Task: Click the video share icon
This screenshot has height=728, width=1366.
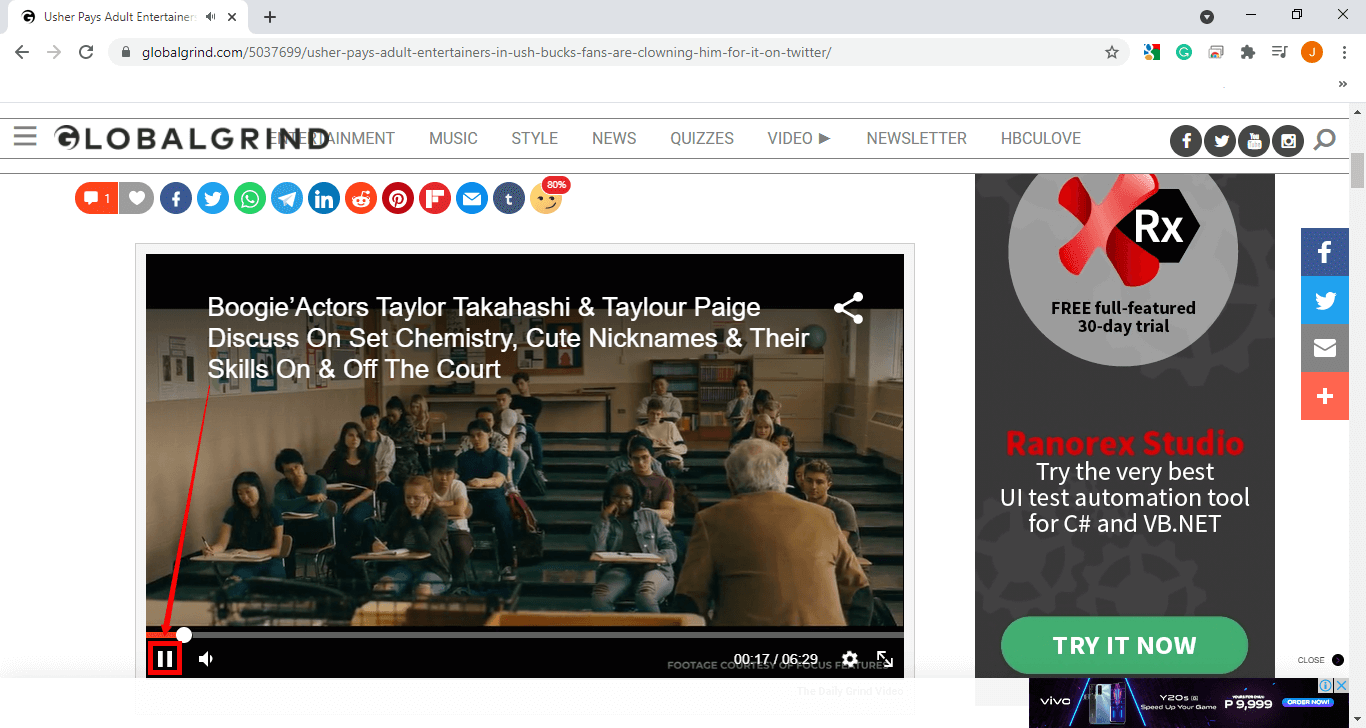Action: click(x=848, y=308)
